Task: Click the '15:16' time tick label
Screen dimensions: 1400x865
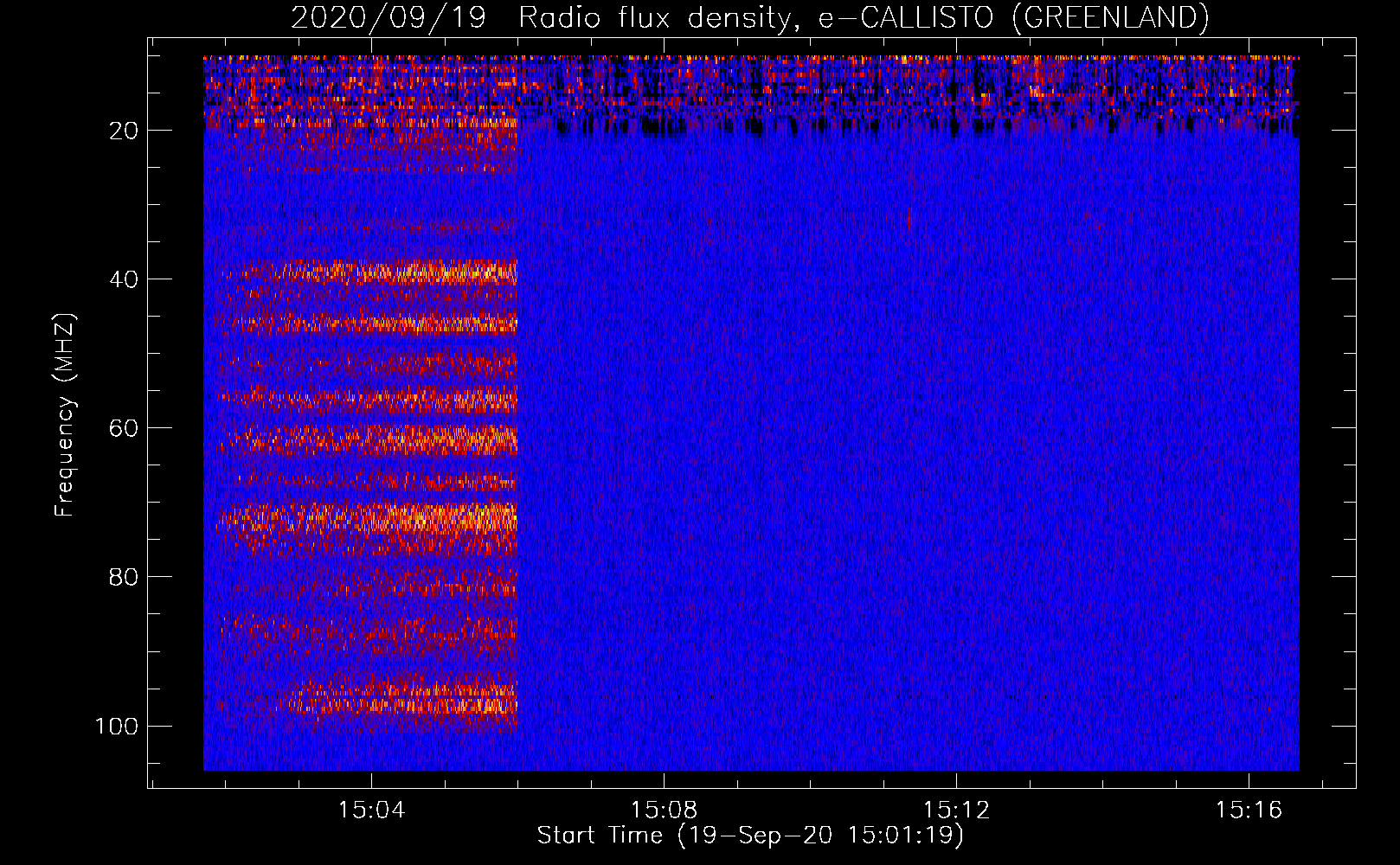Action: pyautogui.click(x=1249, y=811)
